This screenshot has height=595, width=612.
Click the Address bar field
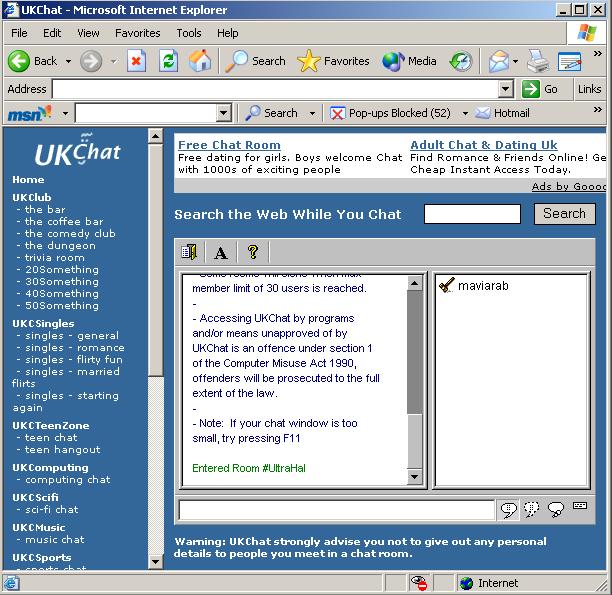[x=276, y=89]
